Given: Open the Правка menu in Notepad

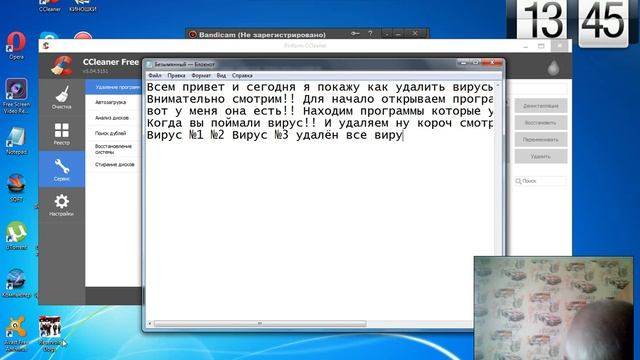Looking at the screenshot, I should pyautogui.click(x=176, y=76).
